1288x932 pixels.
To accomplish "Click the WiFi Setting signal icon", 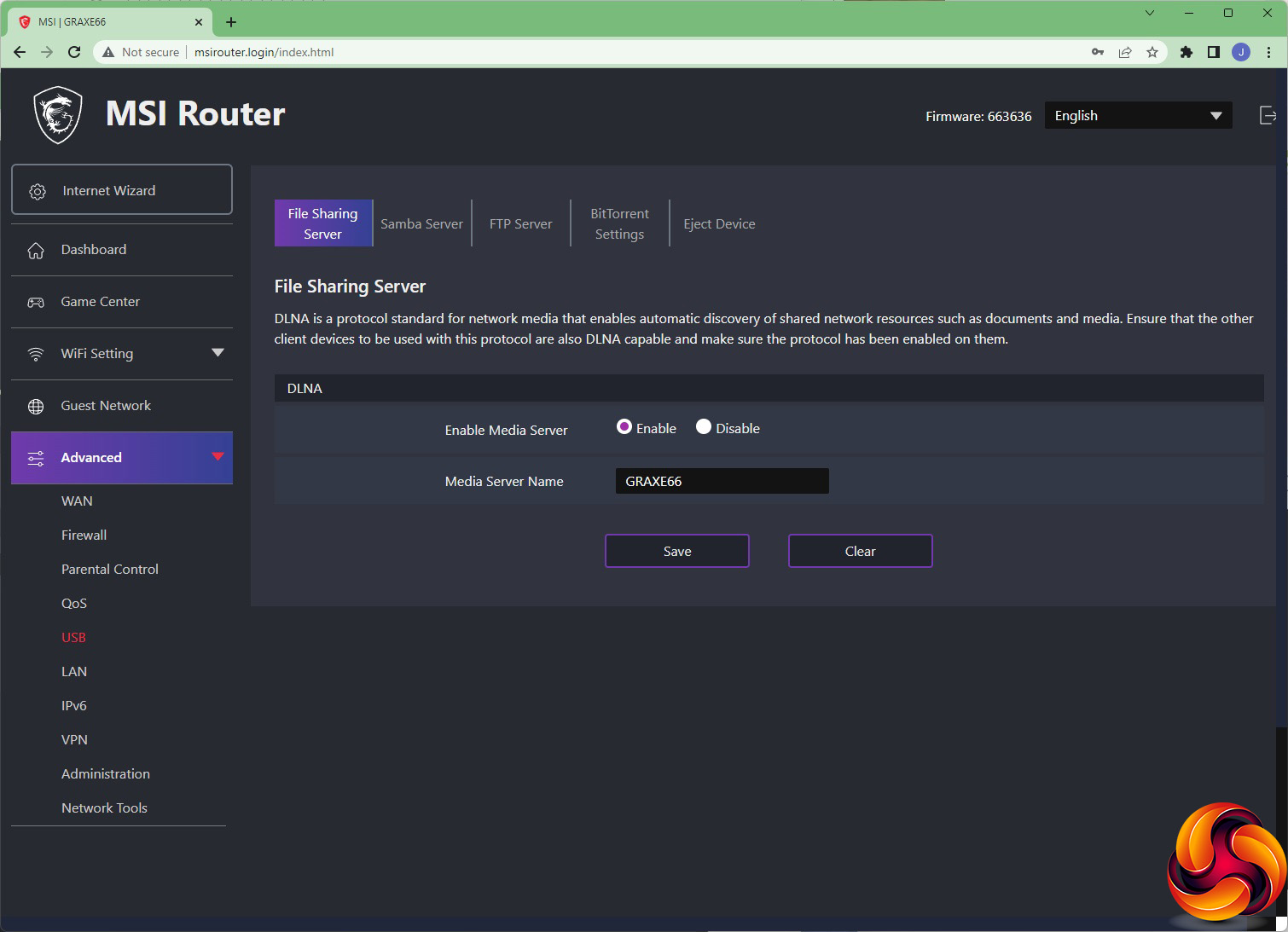I will pos(36,354).
